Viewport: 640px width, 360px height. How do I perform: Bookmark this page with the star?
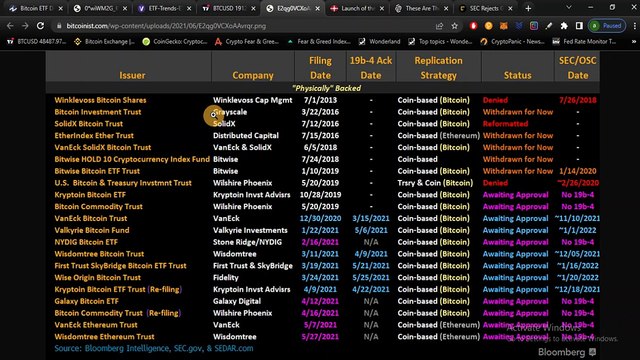click(x=455, y=26)
